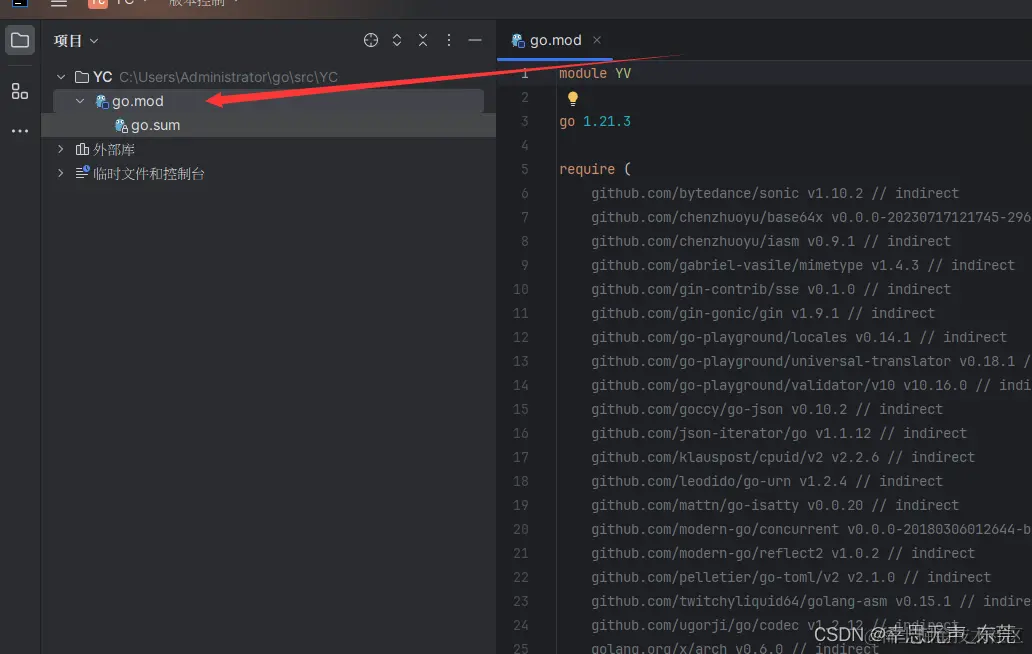The height and width of the screenshot is (654, 1032).
Task: Collapse the go.mod tree node chevron
Action: pos(80,101)
